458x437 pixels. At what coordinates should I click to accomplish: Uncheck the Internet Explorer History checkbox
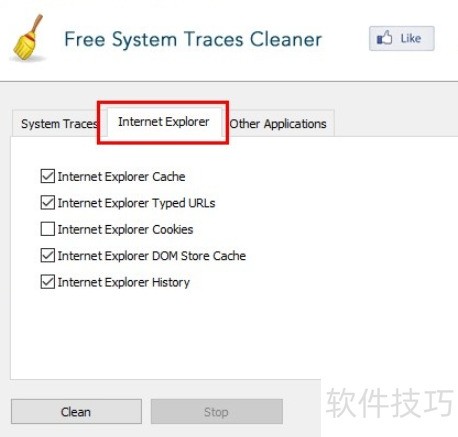[x=48, y=282]
